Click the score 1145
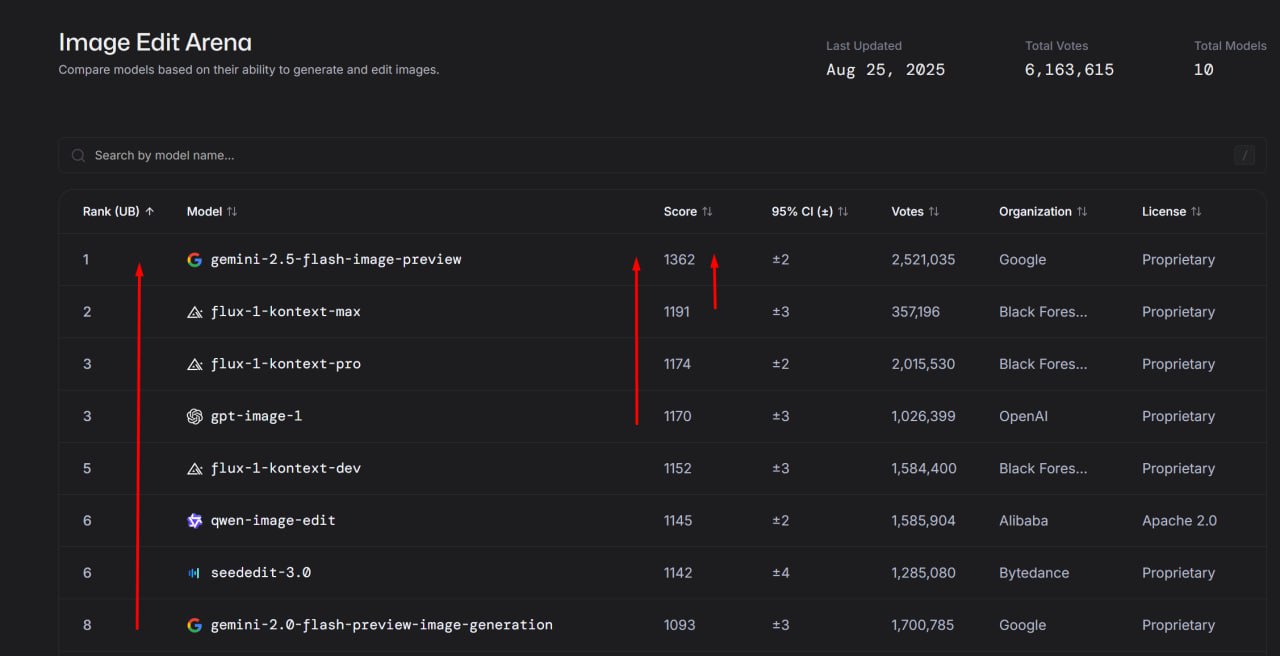The width and height of the screenshot is (1280, 656). click(x=678, y=521)
